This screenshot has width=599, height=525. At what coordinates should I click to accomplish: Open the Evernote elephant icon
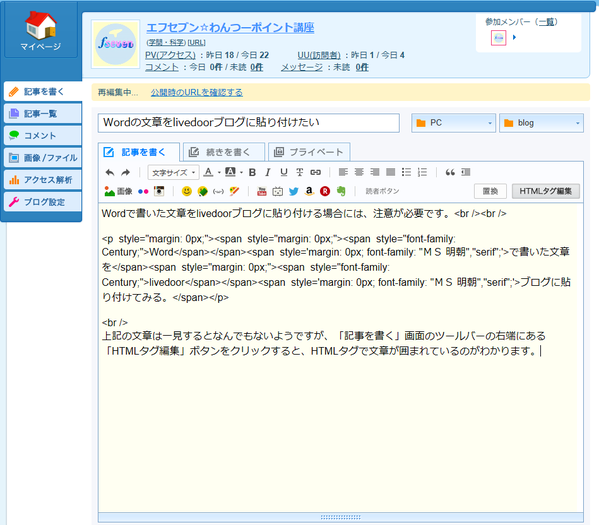coord(341,191)
